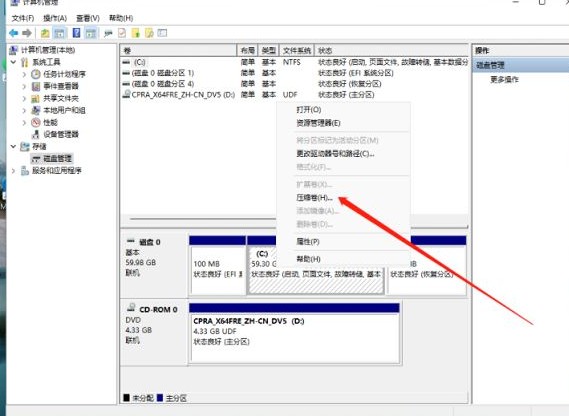Click the Back arrow toolbar icon
This screenshot has width=569, height=416.
14,33
